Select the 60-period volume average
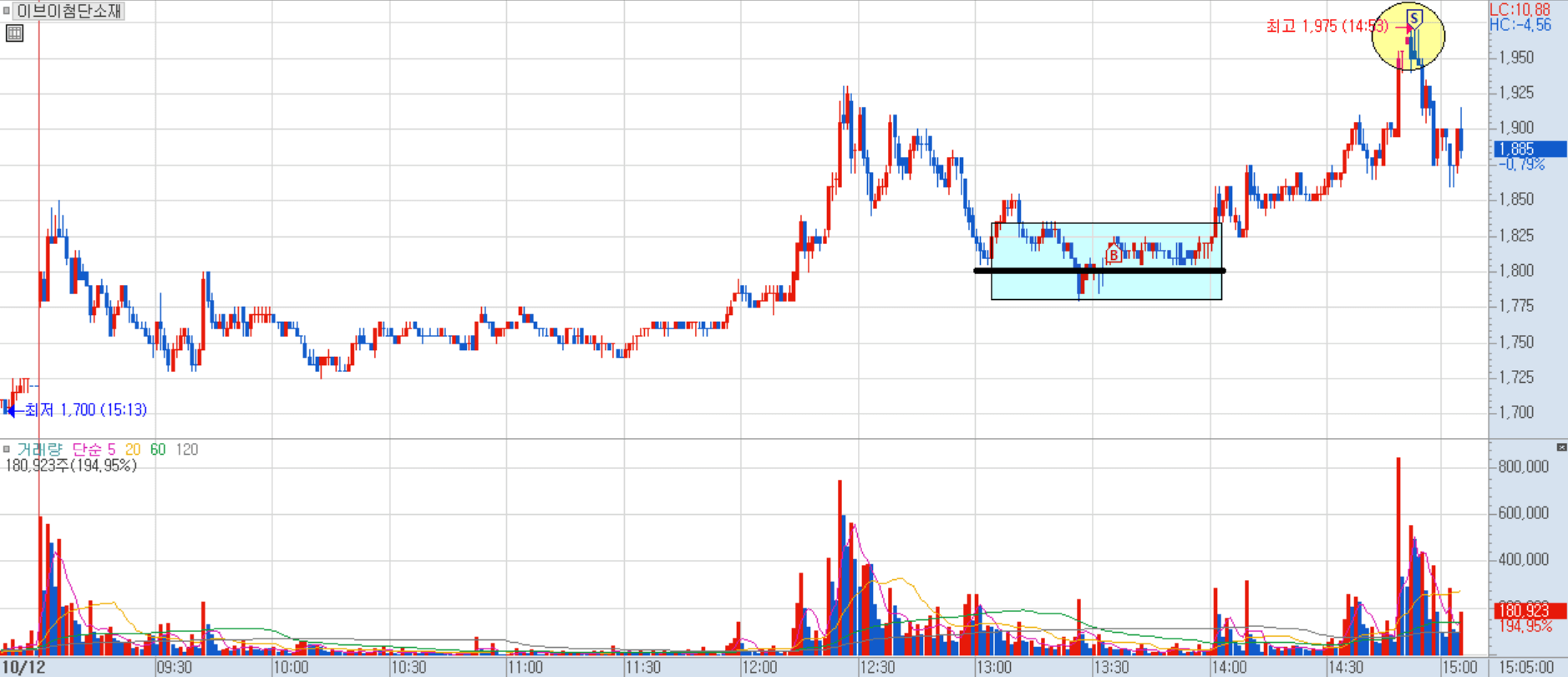1568x677 pixels. click(158, 449)
